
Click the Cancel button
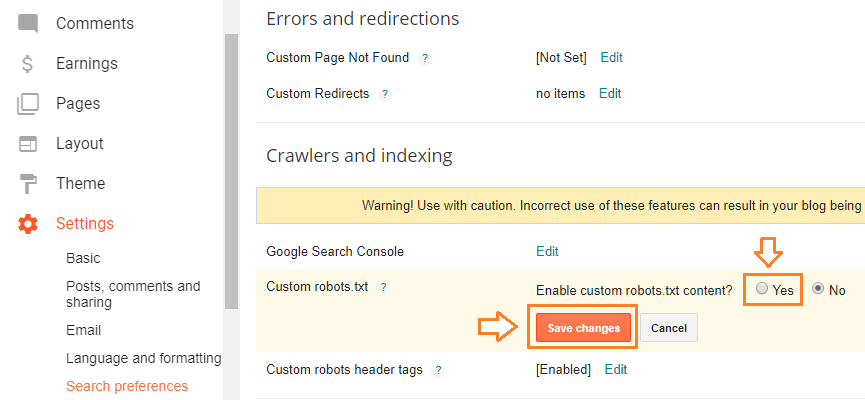(x=669, y=328)
